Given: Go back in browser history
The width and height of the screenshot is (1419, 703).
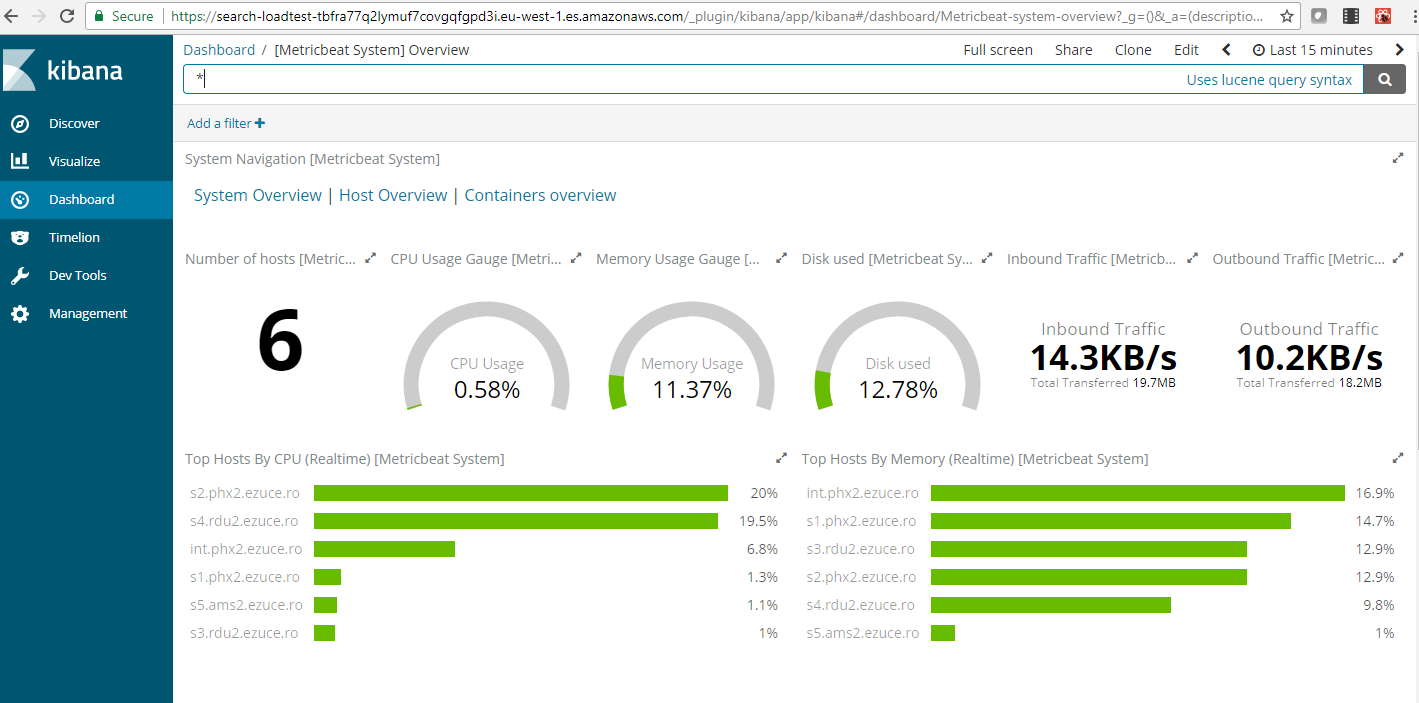Looking at the screenshot, I should 12,16.
